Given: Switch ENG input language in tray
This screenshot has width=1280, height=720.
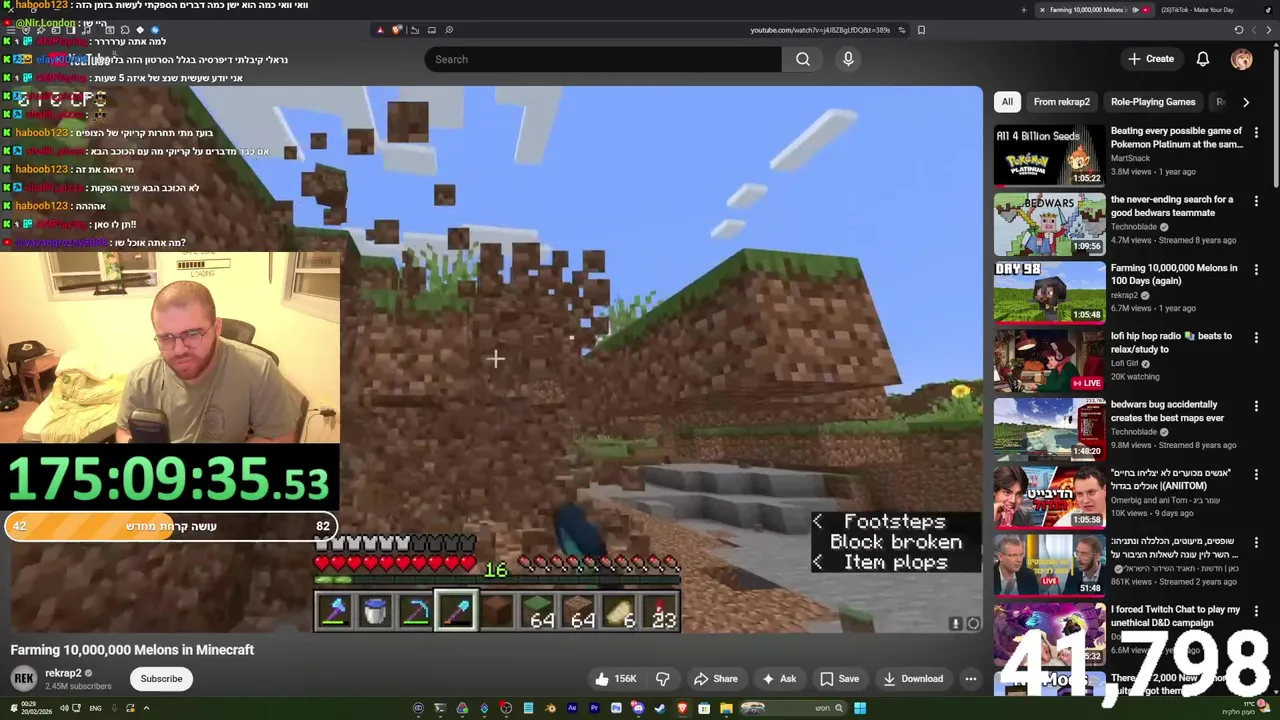Looking at the screenshot, I should [95, 708].
